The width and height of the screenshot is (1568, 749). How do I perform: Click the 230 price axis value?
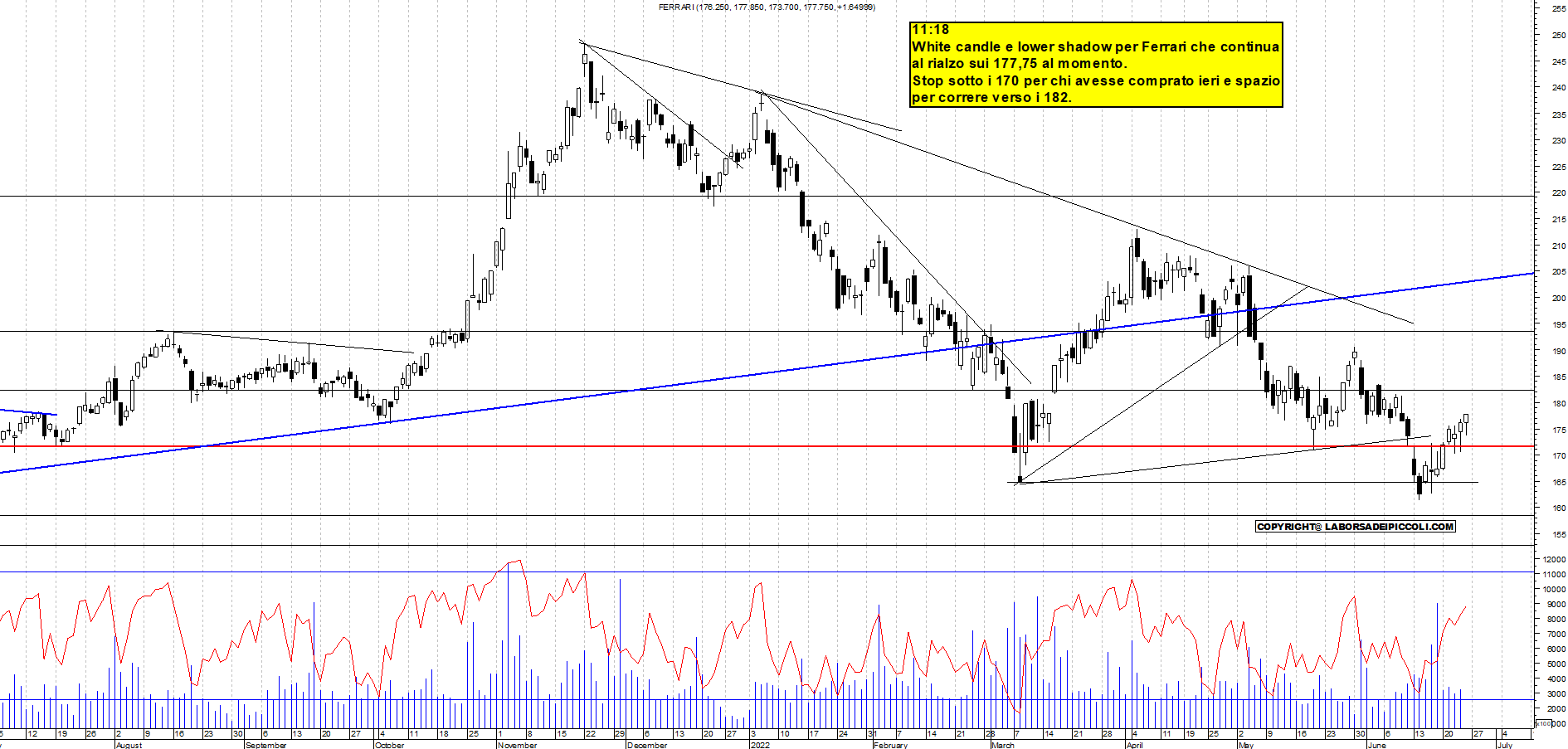(1559, 140)
